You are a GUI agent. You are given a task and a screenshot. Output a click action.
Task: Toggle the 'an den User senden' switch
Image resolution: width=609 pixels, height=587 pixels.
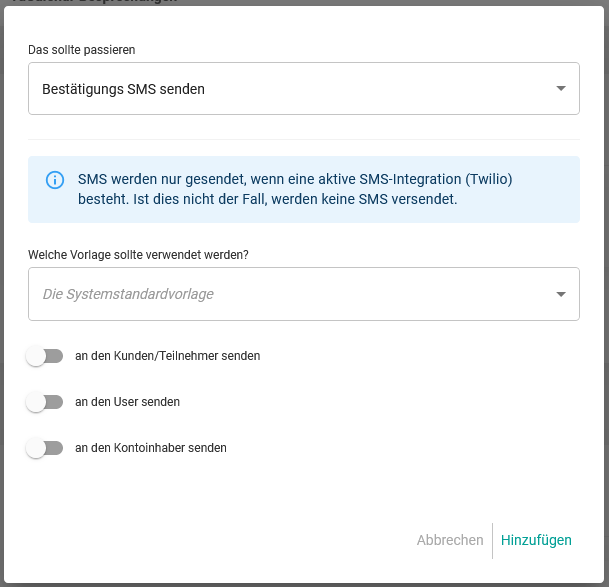[44, 402]
